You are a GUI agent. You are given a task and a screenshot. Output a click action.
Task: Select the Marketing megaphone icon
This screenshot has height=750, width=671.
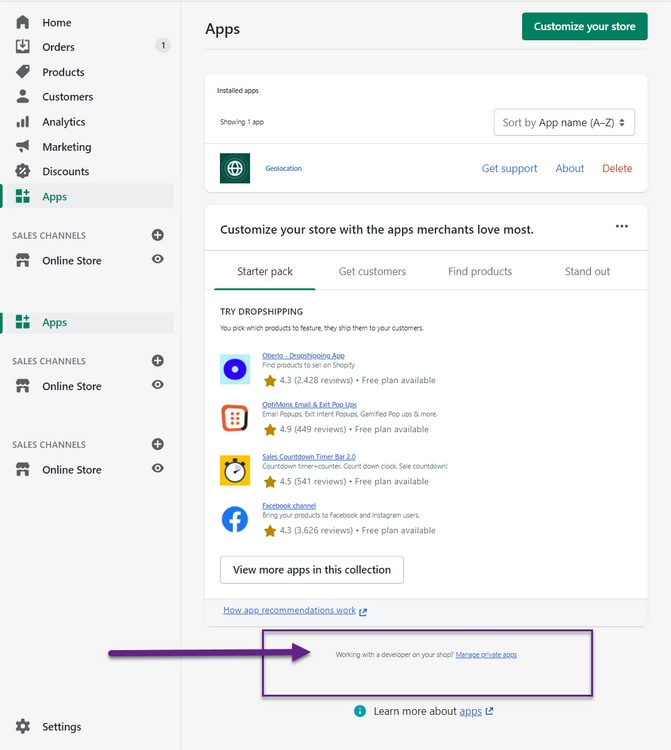click(22, 146)
